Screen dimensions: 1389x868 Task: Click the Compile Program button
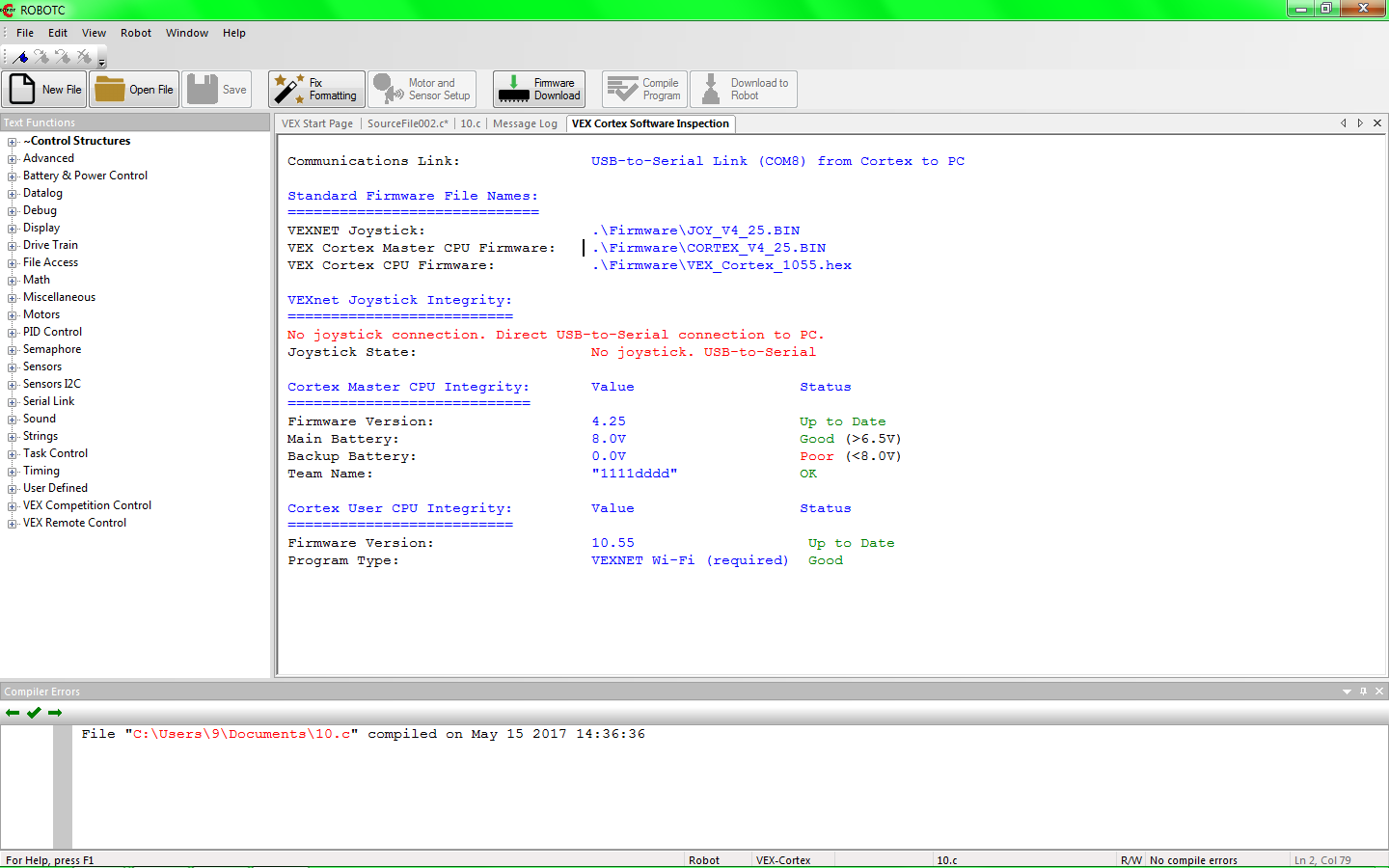(644, 90)
